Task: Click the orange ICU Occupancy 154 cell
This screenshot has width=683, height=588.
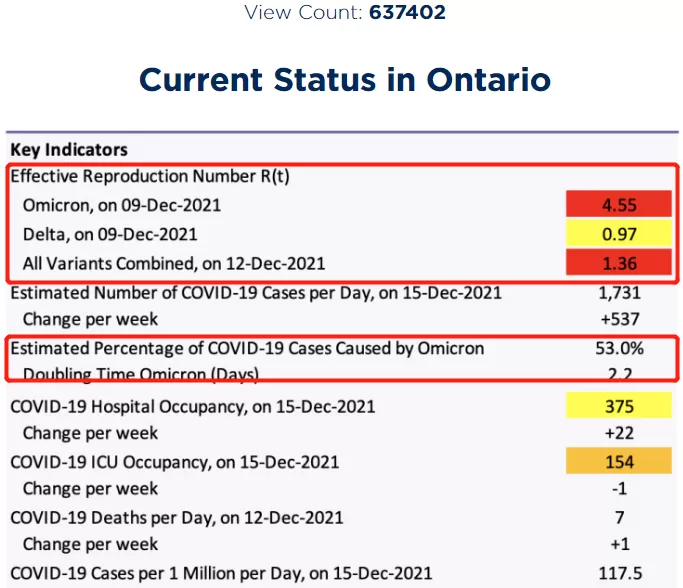Action: pyautogui.click(x=619, y=461)
